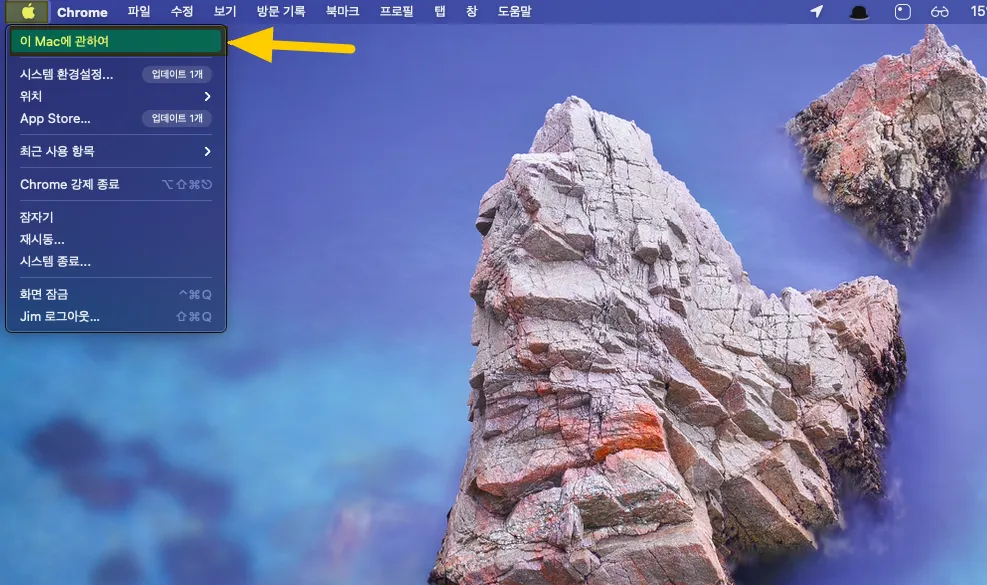Click the glasses menu bar icon
Screen dimensions: 987x585
[x=939, y=12]
